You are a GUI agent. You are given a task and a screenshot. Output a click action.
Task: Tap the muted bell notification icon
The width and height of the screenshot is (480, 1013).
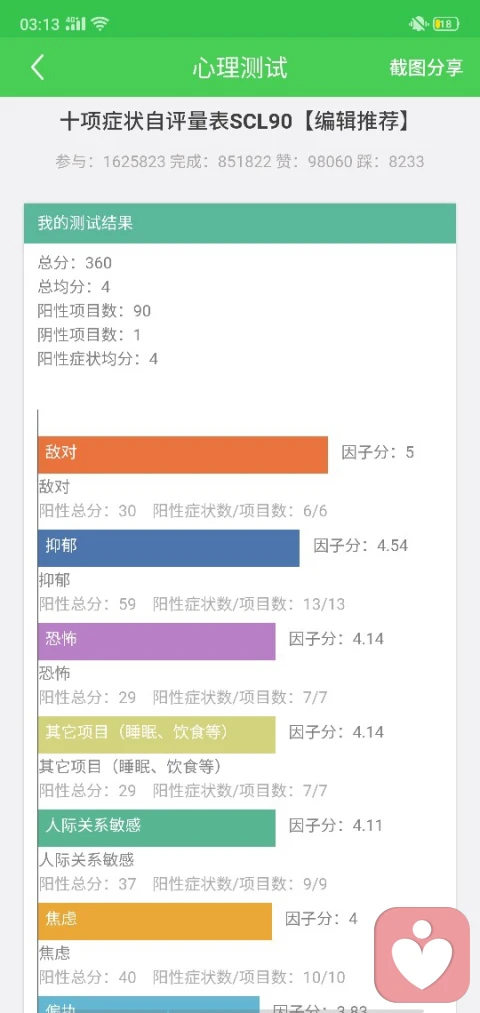pyautogui.click(x=419, y=25)
